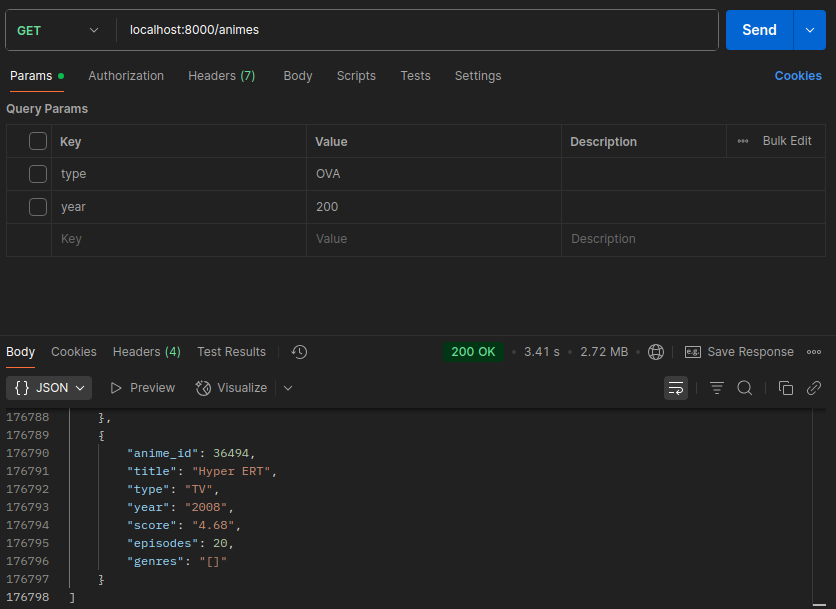Open response history clock icon
Viewport: 836px width, 609px height.
299,352
